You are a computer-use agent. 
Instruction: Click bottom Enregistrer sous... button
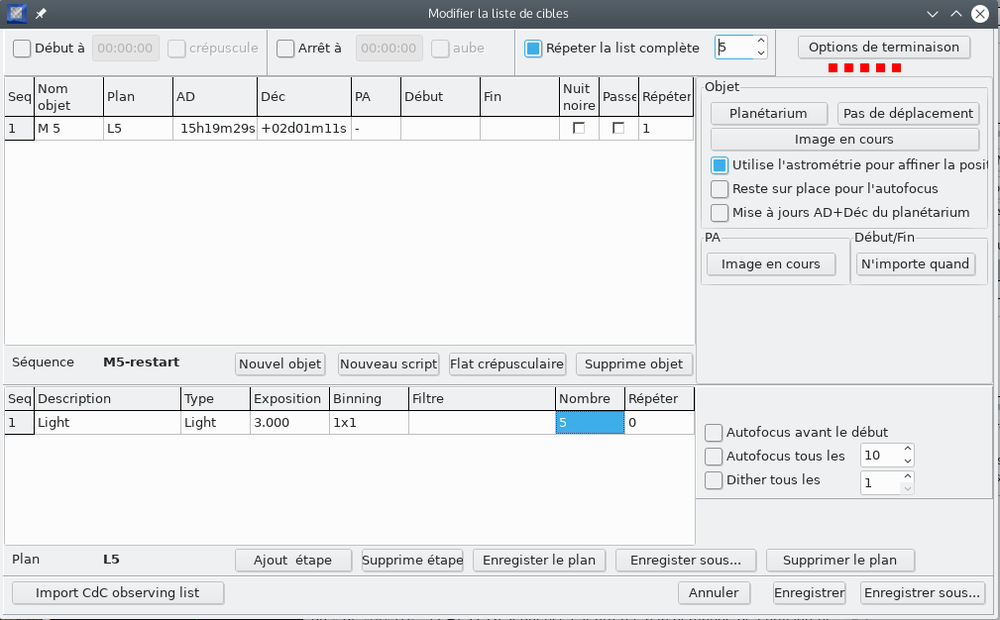[x=922, y=593]
